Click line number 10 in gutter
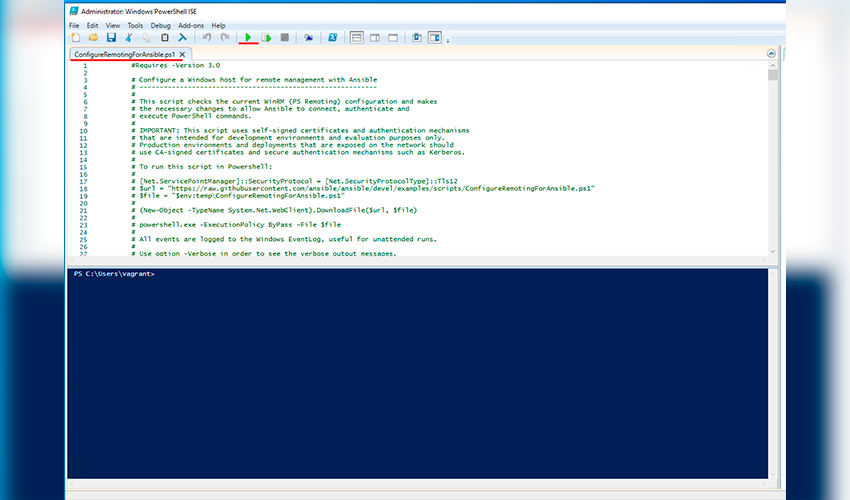The width and height of the screenshot is (850, 500). [83, 131]
